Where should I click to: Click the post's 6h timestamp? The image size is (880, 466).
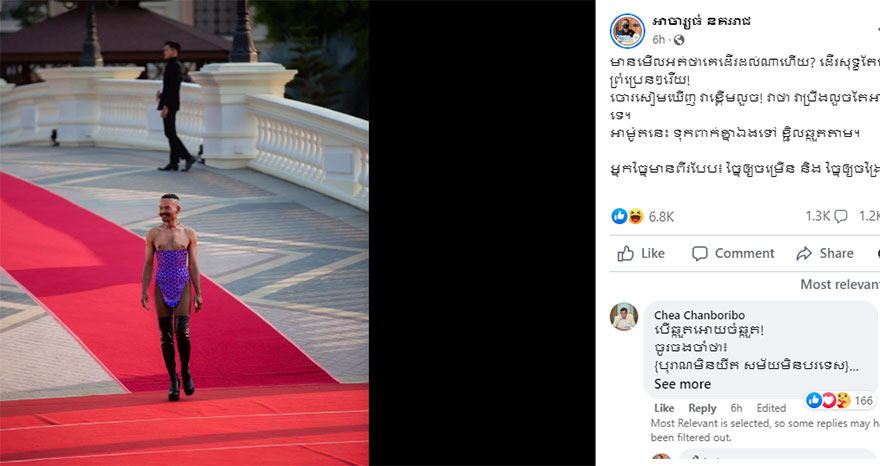[x=658, y=40]
